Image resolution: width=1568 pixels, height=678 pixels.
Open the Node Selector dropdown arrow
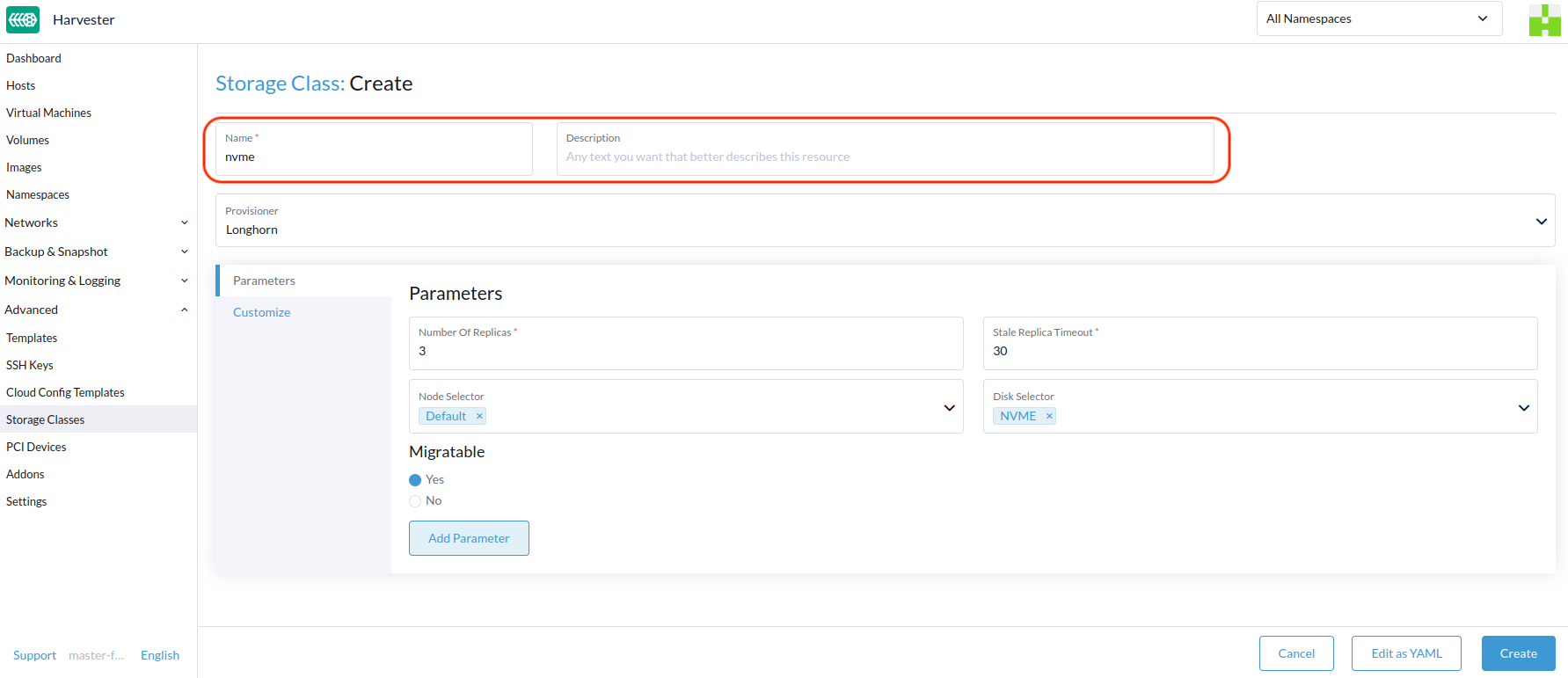949,407
